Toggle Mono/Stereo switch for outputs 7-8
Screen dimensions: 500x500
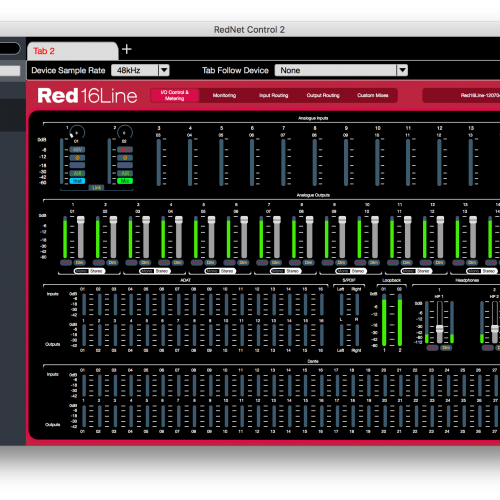point(285,271)
